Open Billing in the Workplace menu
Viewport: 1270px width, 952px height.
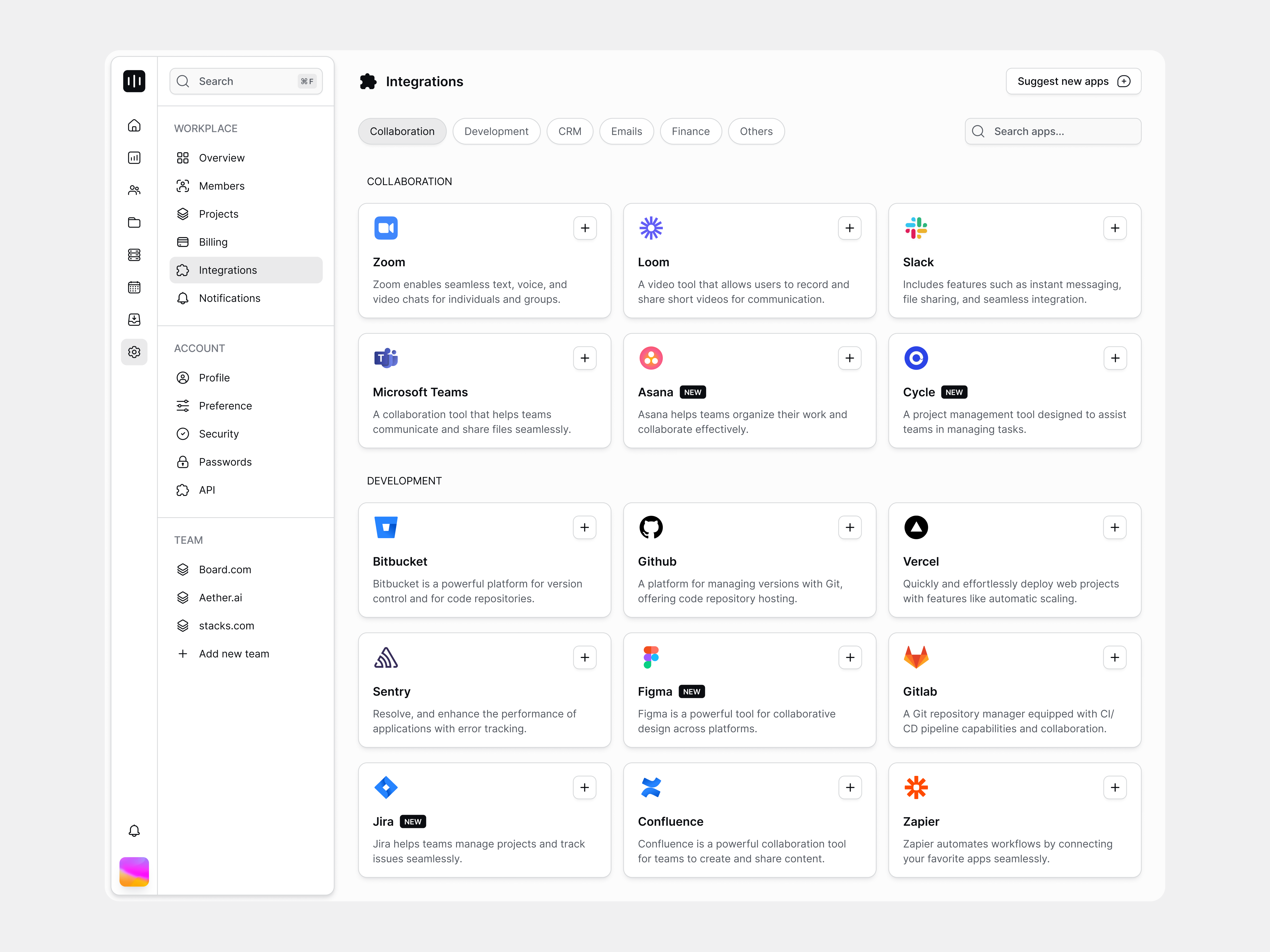(213, 242)
